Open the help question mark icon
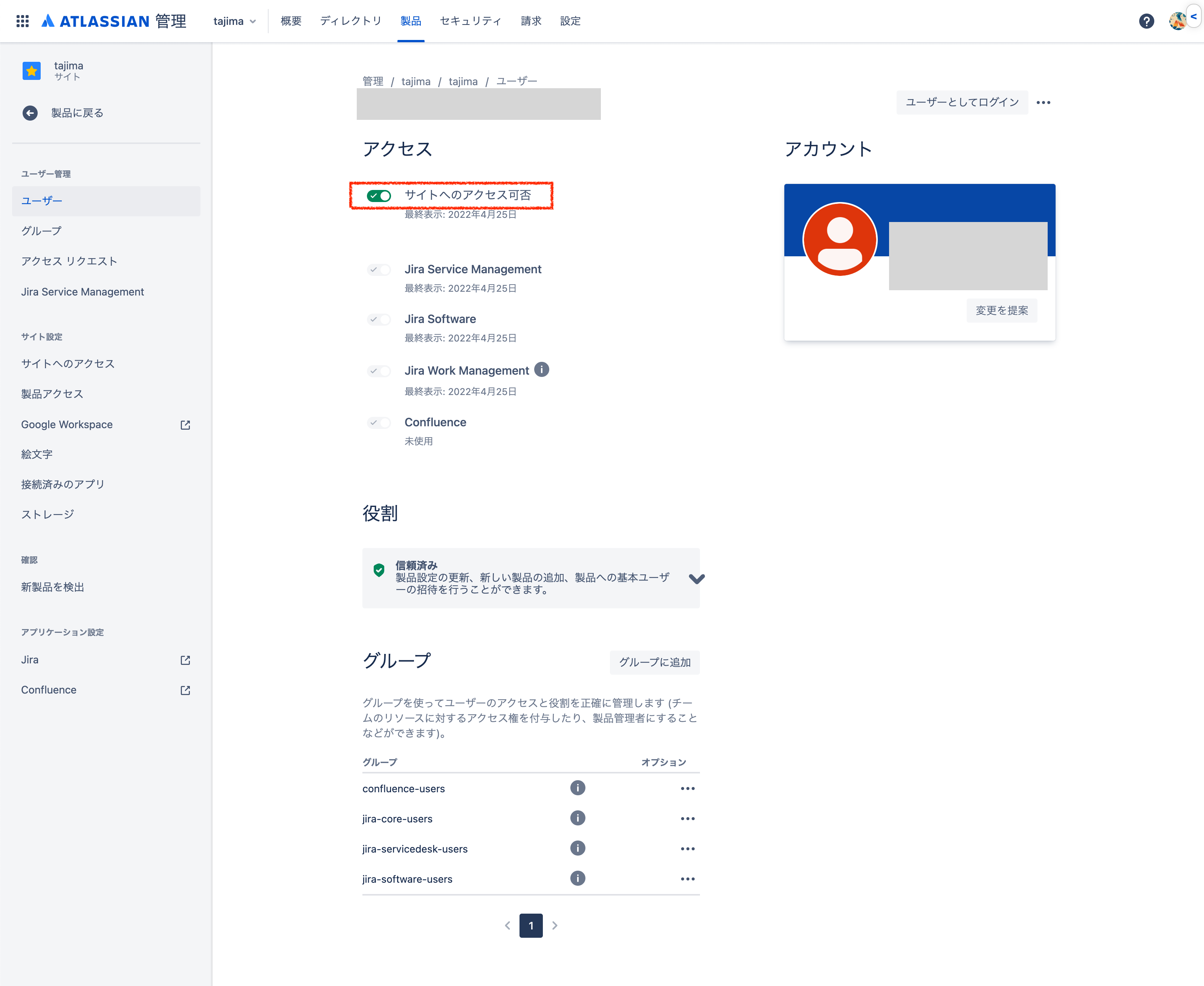 (x=1146, y=21)
